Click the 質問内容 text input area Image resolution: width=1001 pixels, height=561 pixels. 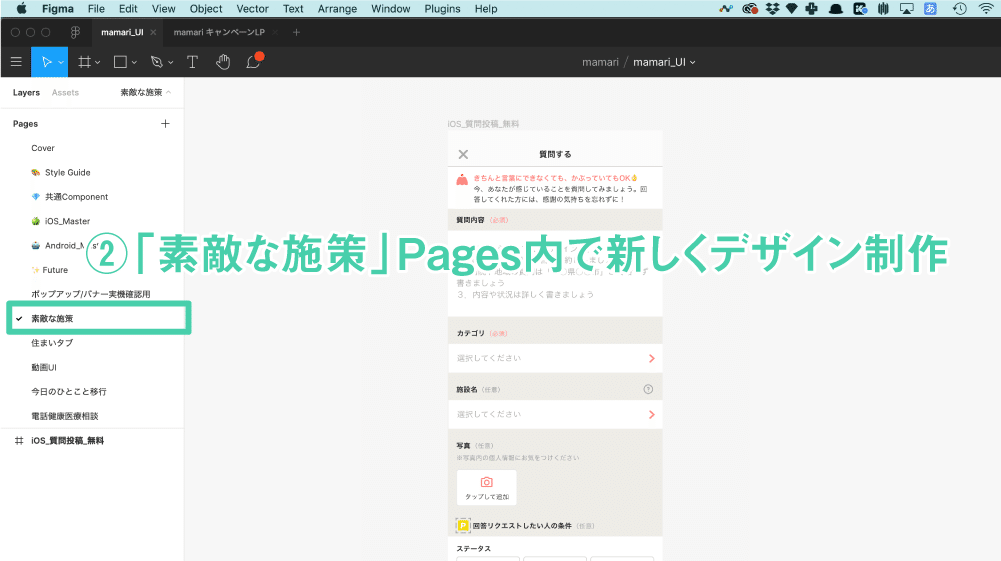[555, 273]
